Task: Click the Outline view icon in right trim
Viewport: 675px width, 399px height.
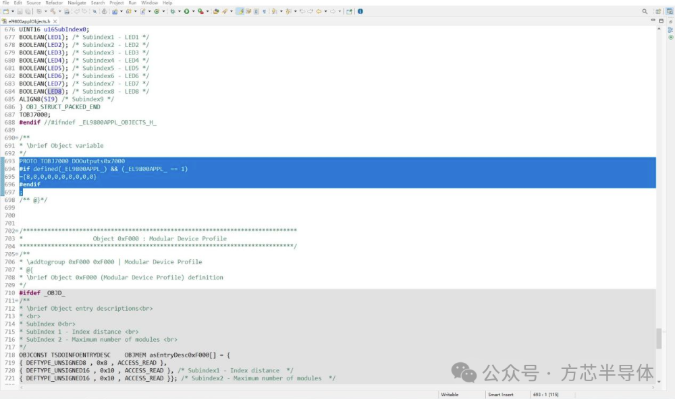Action: [x=670, y=30]
